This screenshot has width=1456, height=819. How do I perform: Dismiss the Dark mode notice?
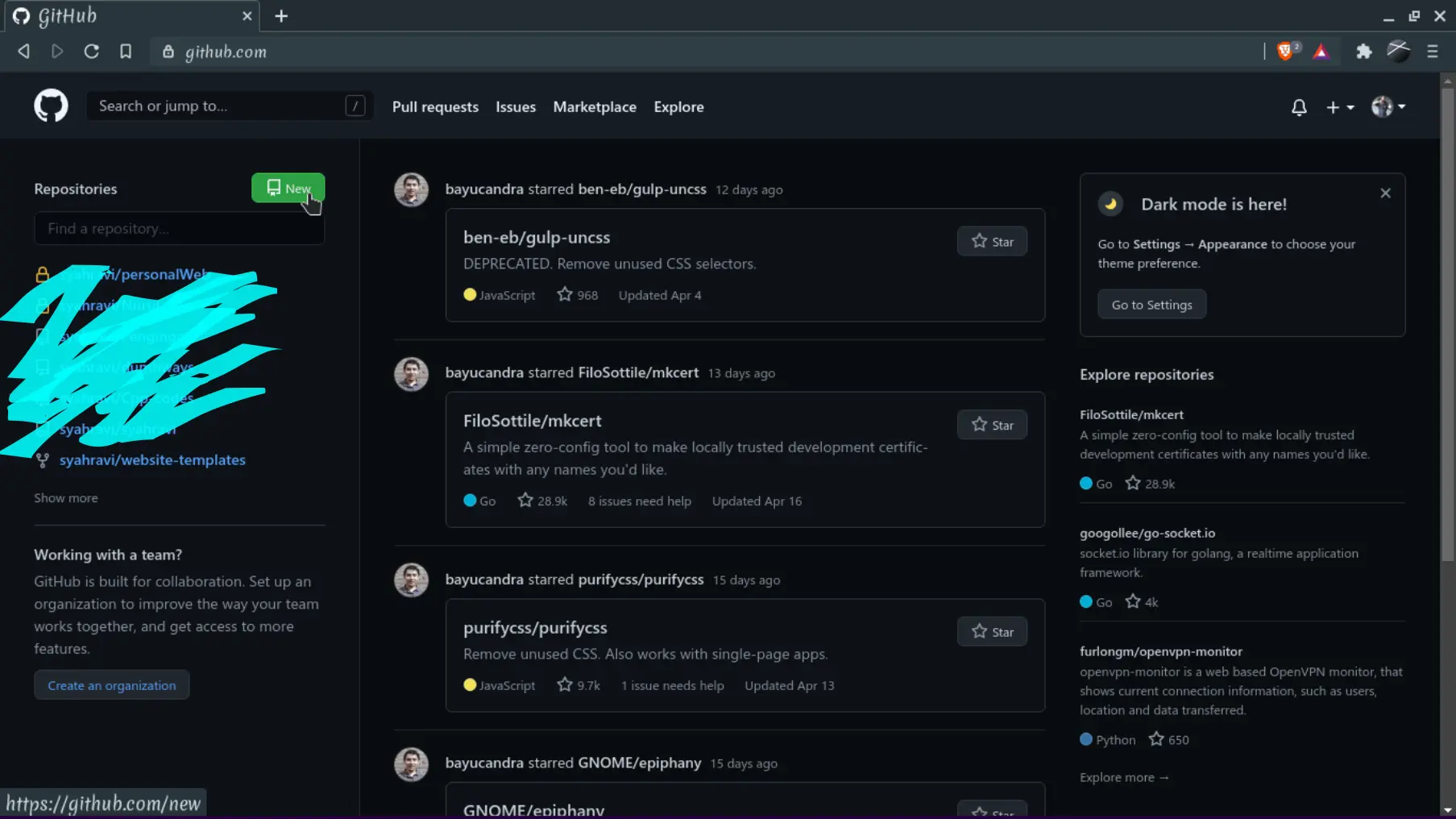[x=1385, y=193]
